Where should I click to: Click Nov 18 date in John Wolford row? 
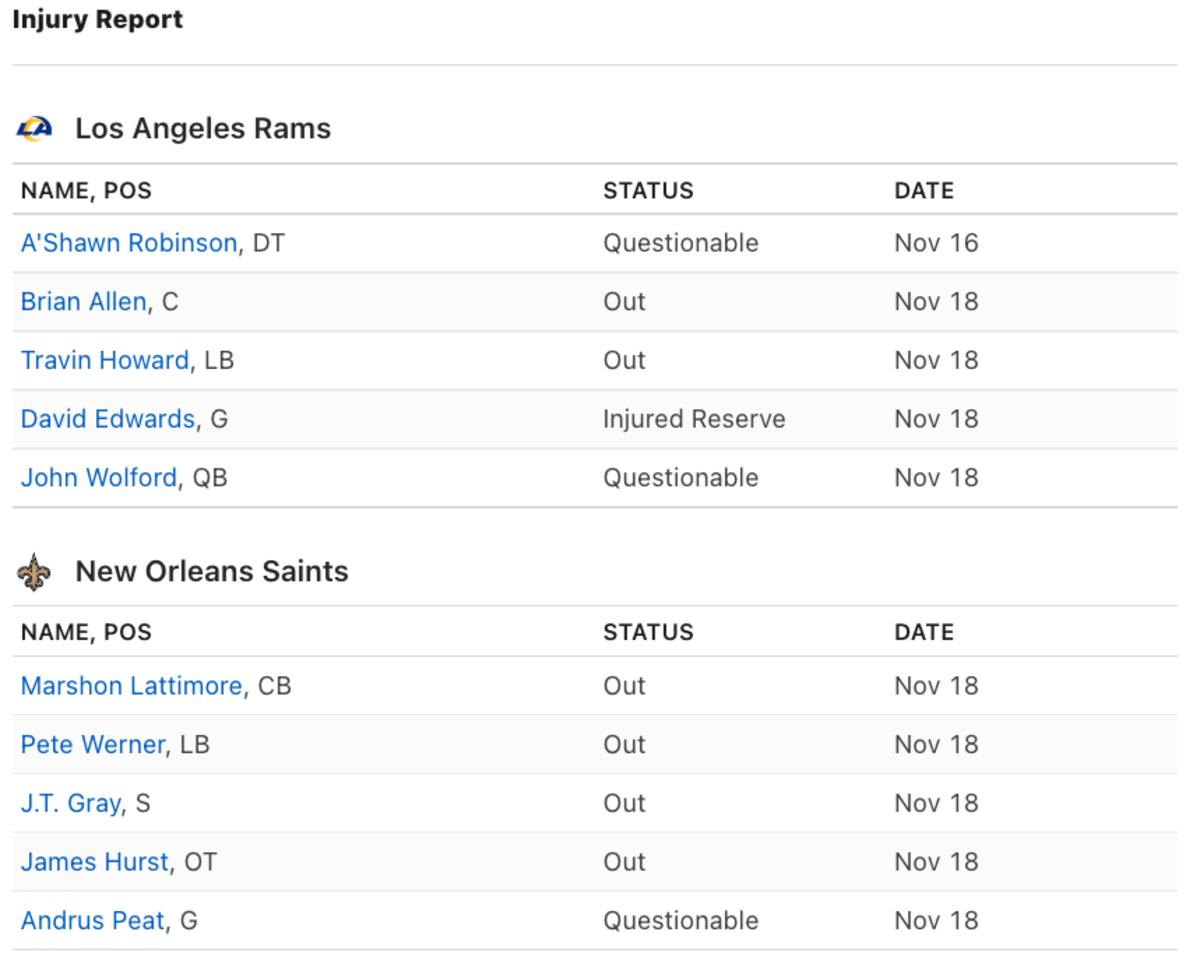(936, 478)
